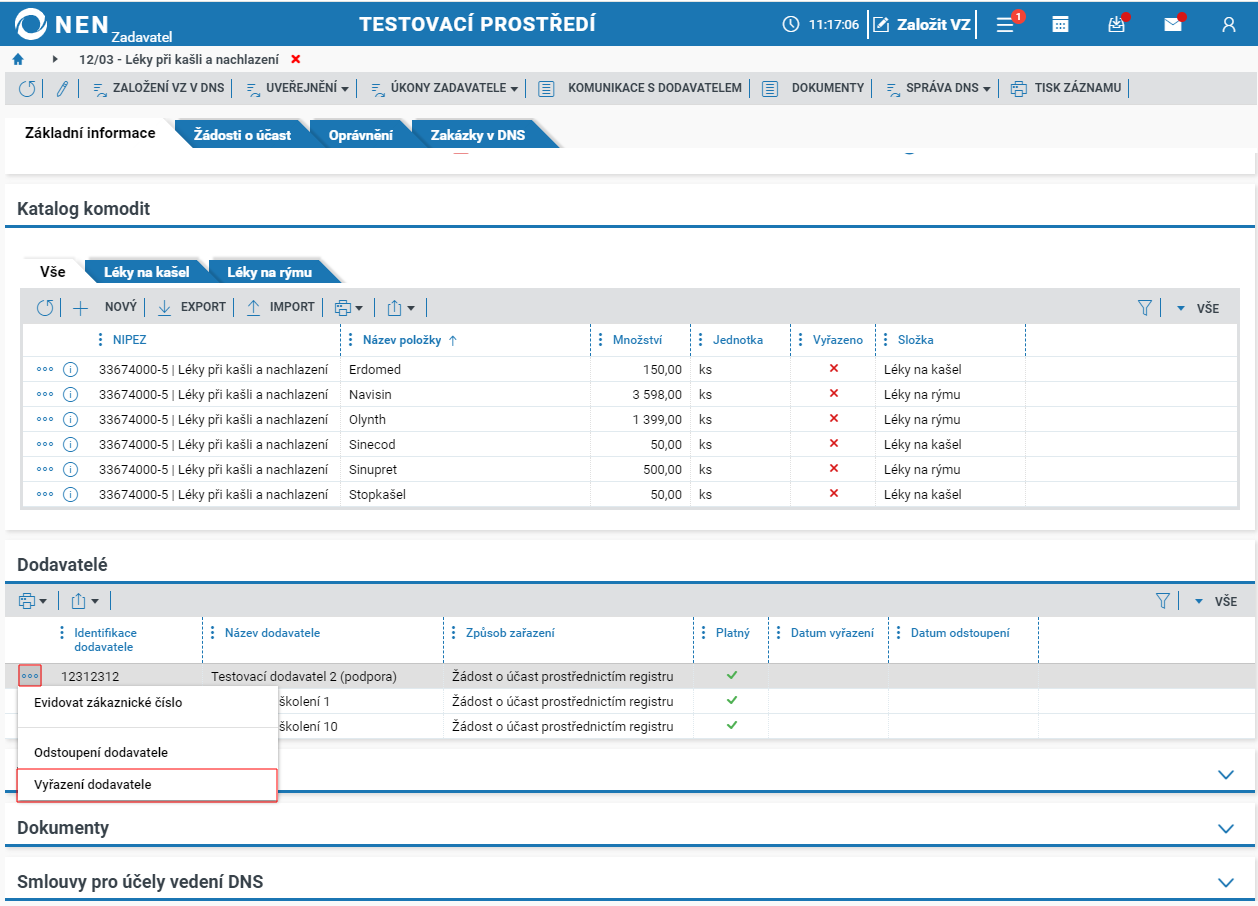Switch to the Zakázky v DNS tab
Image resolution: width=1258 pixels, height=906 pixels.
[477, 134]
